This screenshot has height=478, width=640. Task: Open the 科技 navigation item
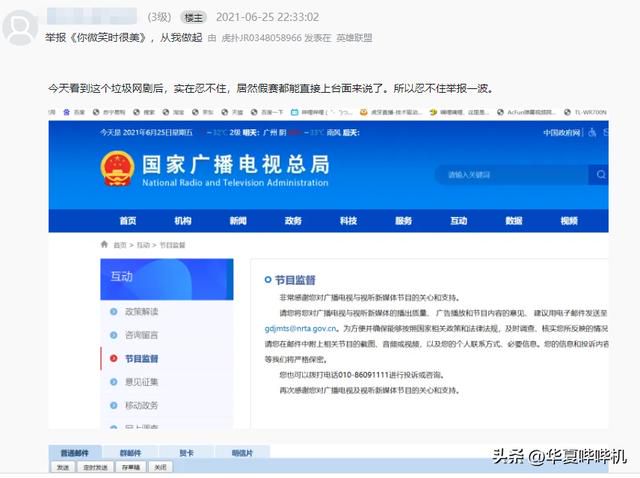(349, 221)
